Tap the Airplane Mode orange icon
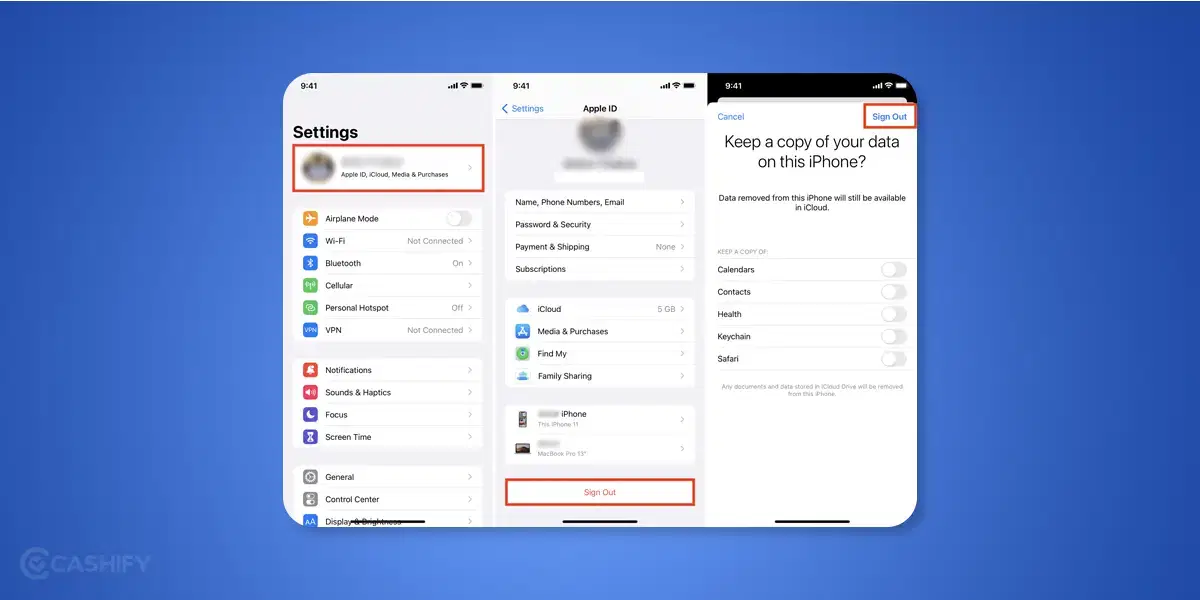Screen dimensions: 1200x600 point(310,218)
